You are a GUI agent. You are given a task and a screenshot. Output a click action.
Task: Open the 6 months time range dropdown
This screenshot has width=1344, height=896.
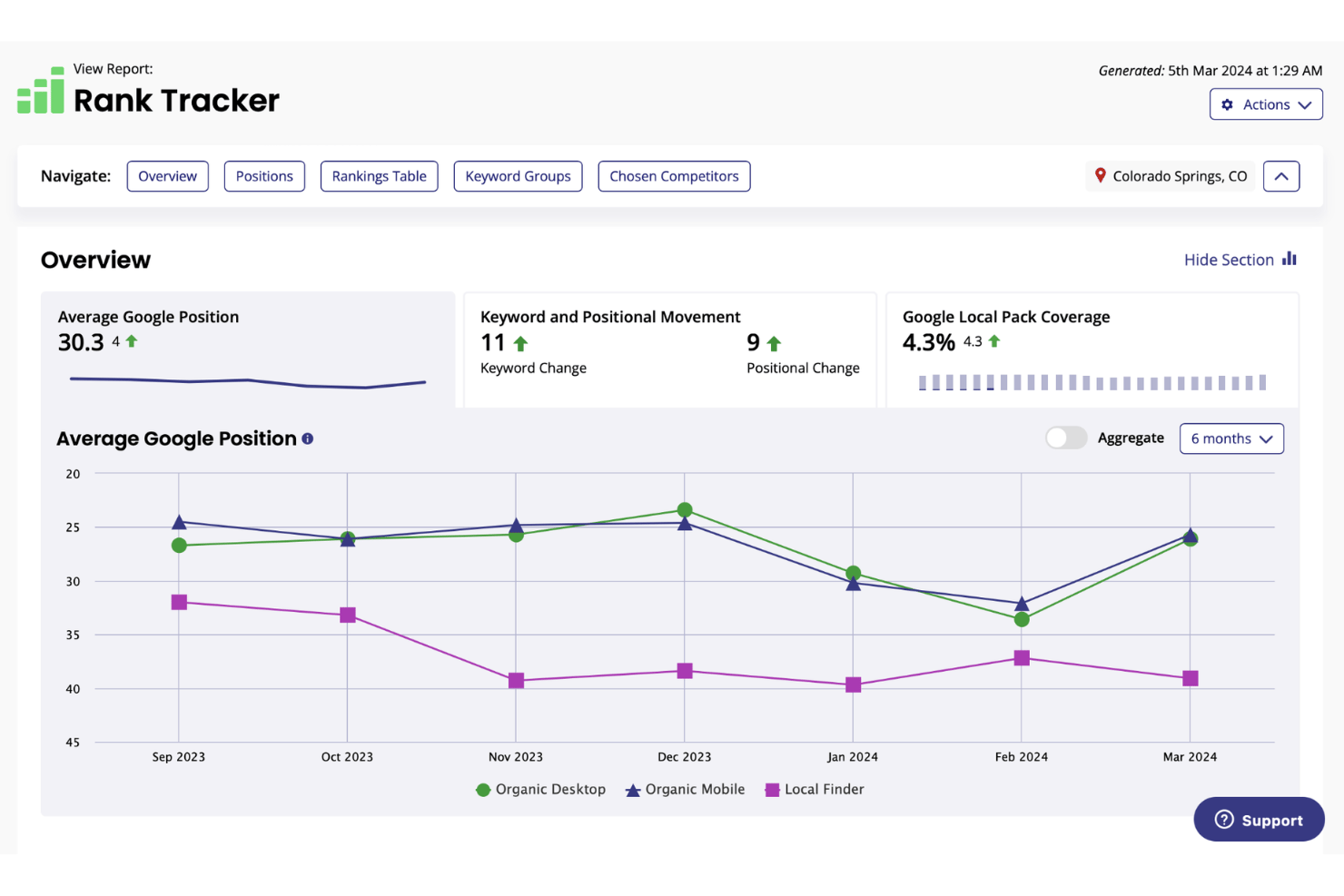(1231, 438)
